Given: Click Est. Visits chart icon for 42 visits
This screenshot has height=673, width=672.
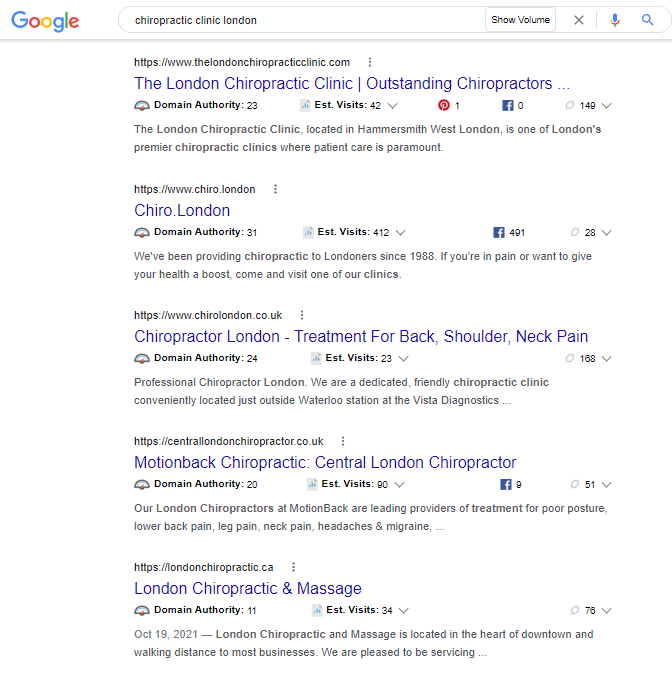Looking at the screenshot, I should [305, 105].
